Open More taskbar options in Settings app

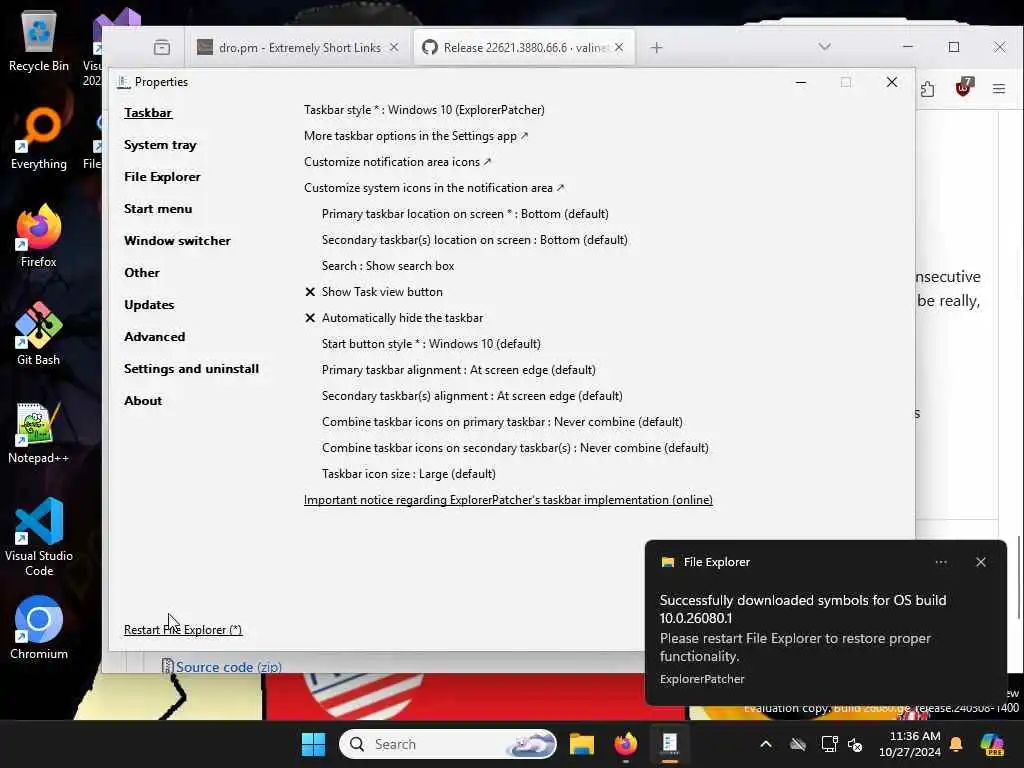pyautogui.click(x=416, y=136)
